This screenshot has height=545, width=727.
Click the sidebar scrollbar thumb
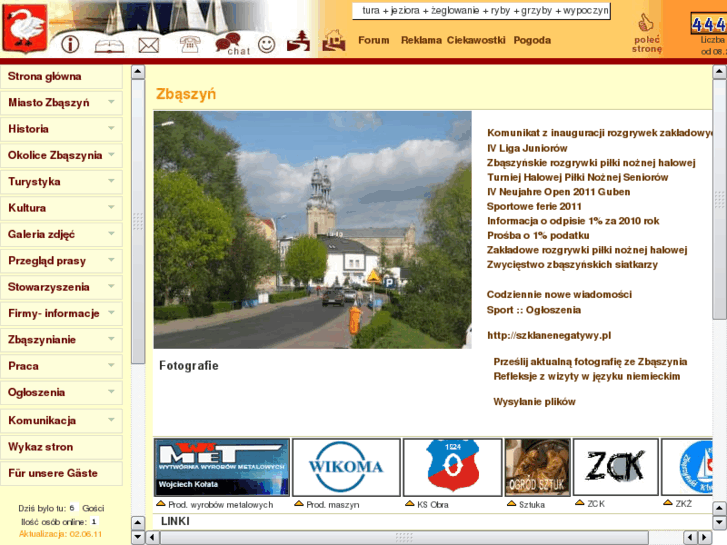(x=138, y=222)
